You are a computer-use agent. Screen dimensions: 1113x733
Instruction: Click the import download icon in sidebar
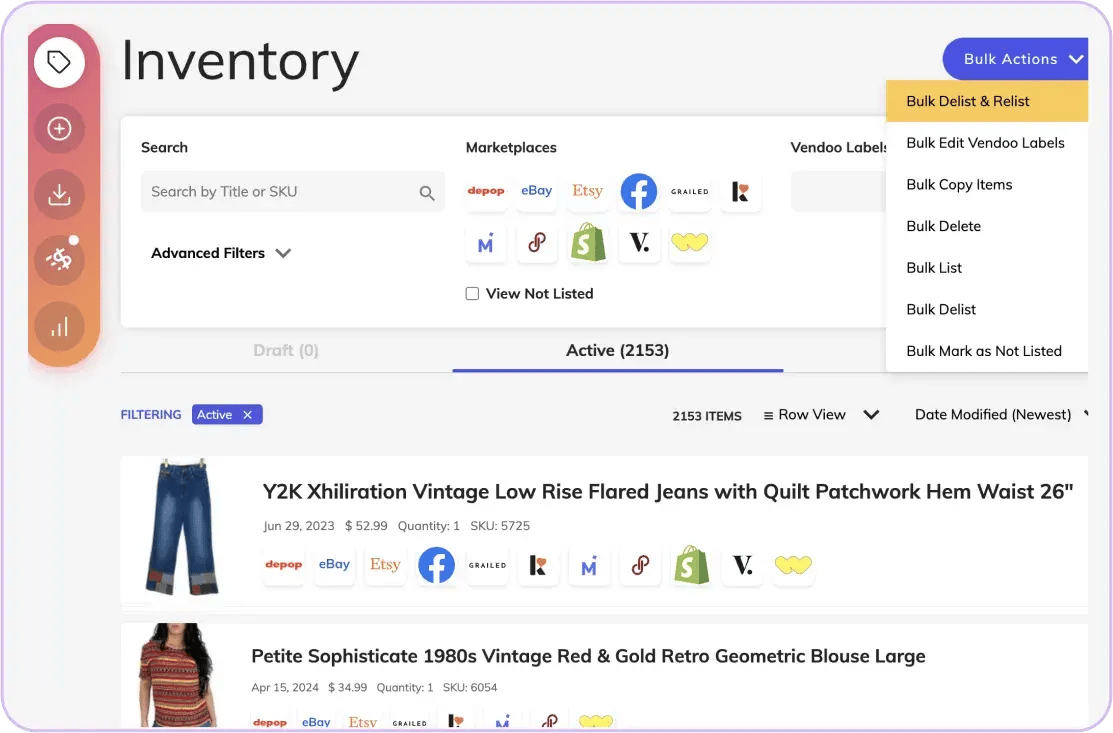coord(59,194)
